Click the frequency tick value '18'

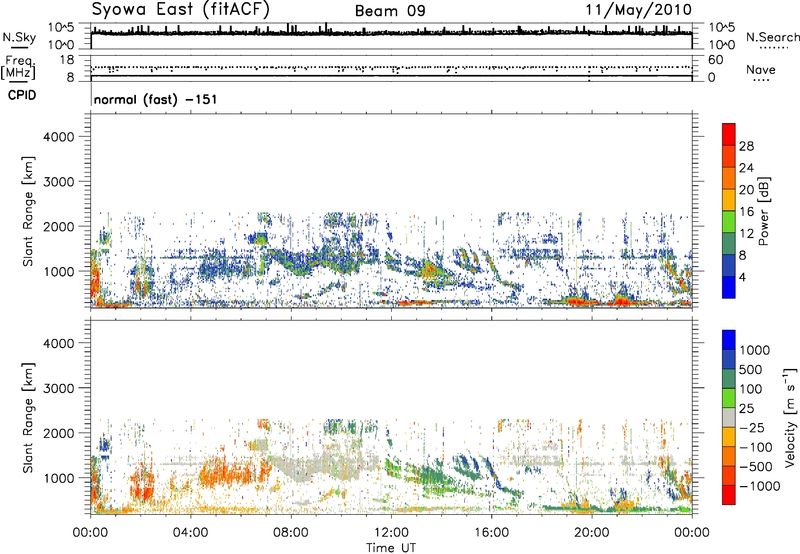pos(66,60)
